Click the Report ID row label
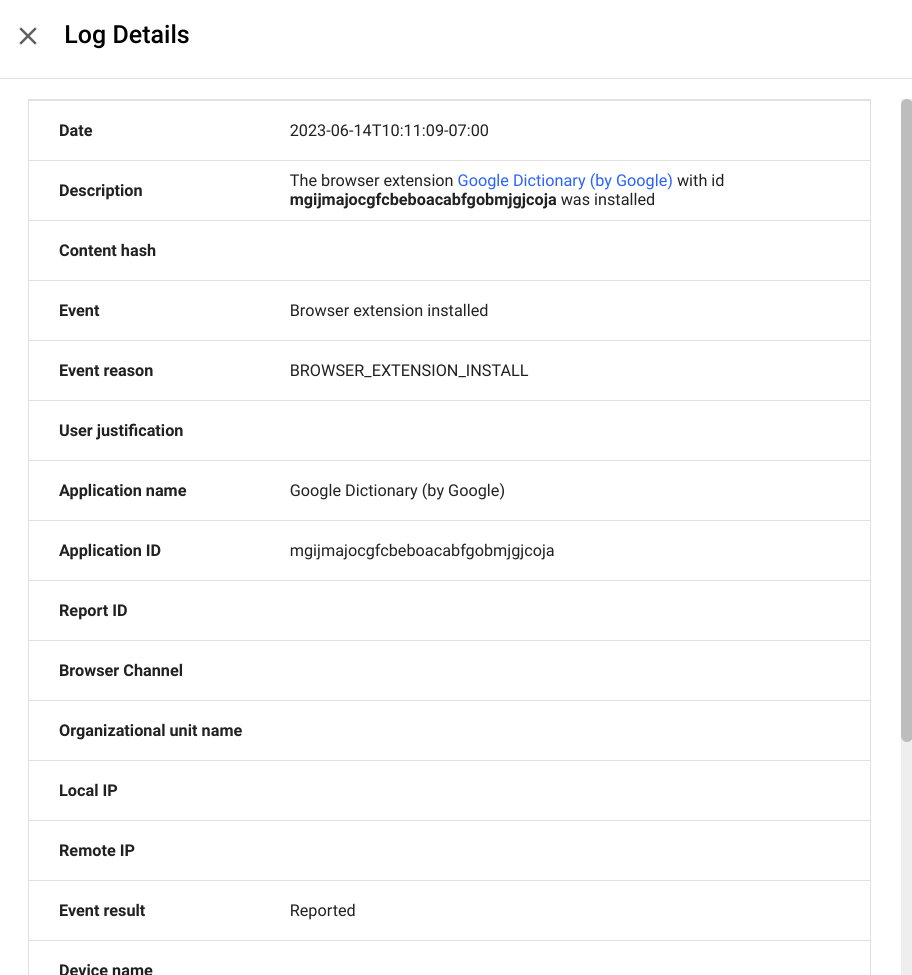The image size is (912, 975). (x=93, y=611)
